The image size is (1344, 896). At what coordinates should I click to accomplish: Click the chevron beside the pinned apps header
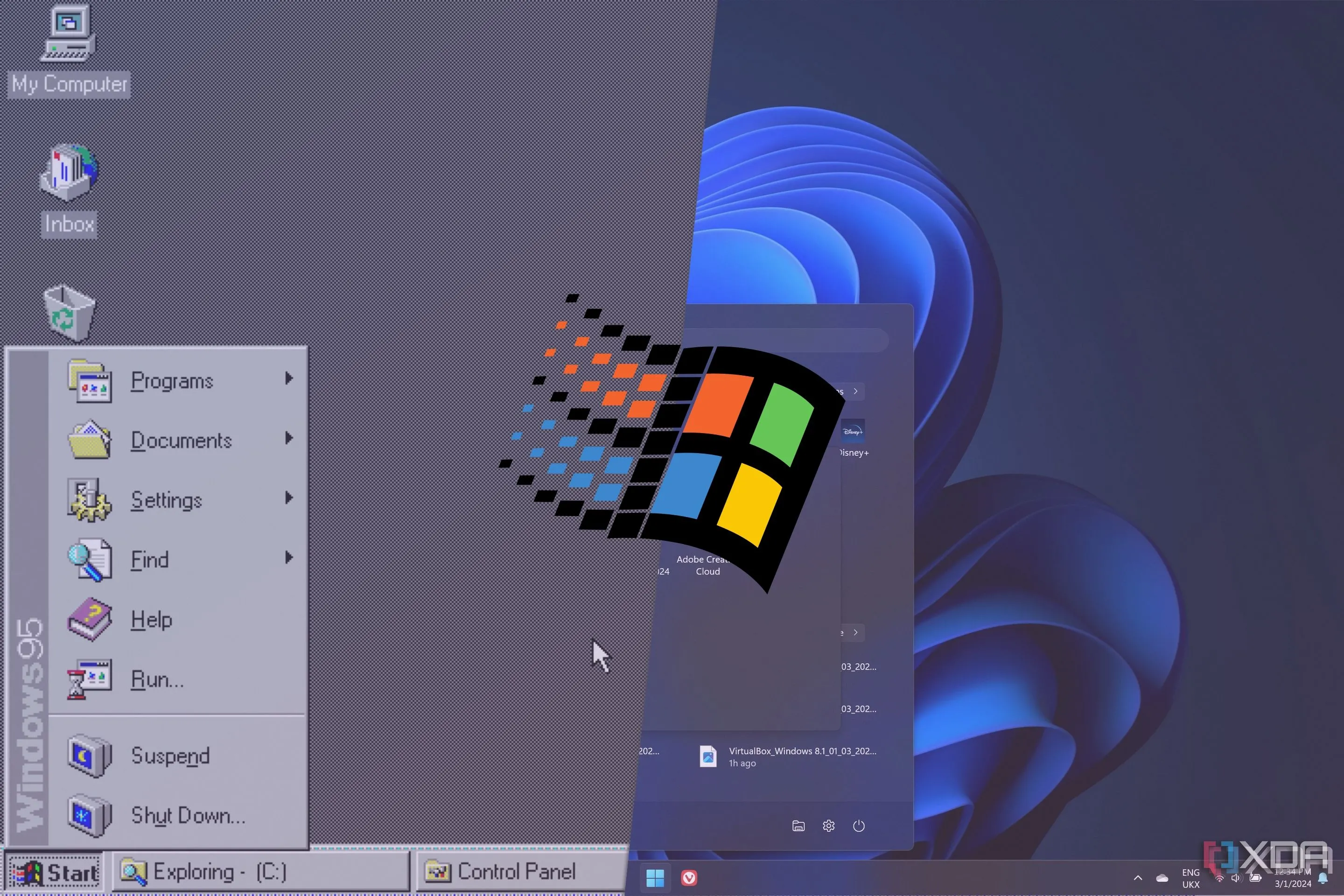click(855, 392)
